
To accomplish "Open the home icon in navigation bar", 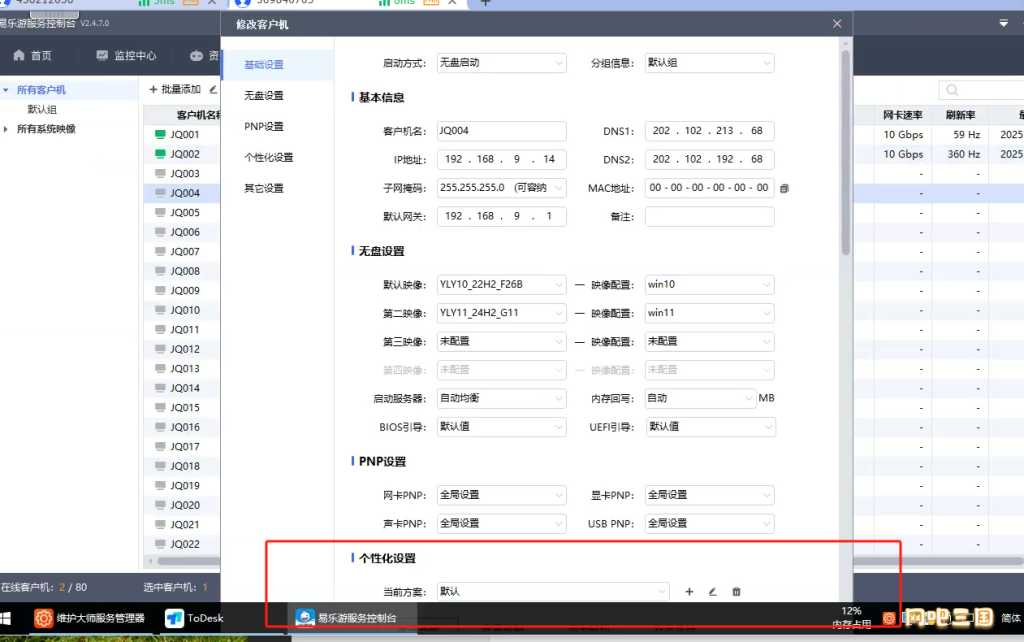I will tap(19, 56).
